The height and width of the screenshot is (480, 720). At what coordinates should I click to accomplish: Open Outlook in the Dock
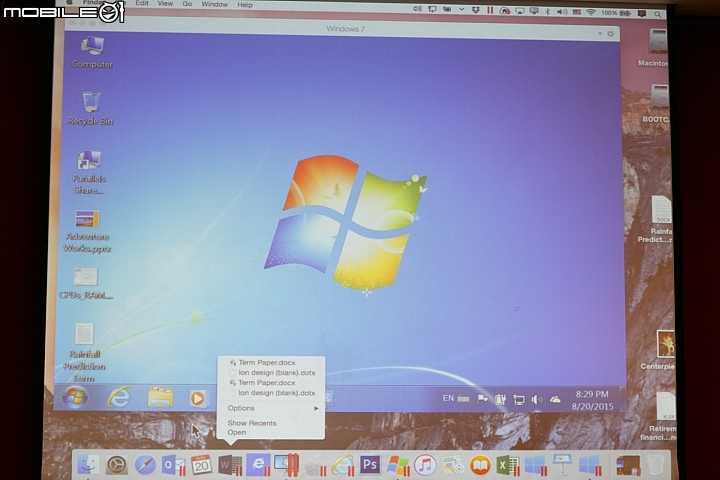[x=173, y=465]
